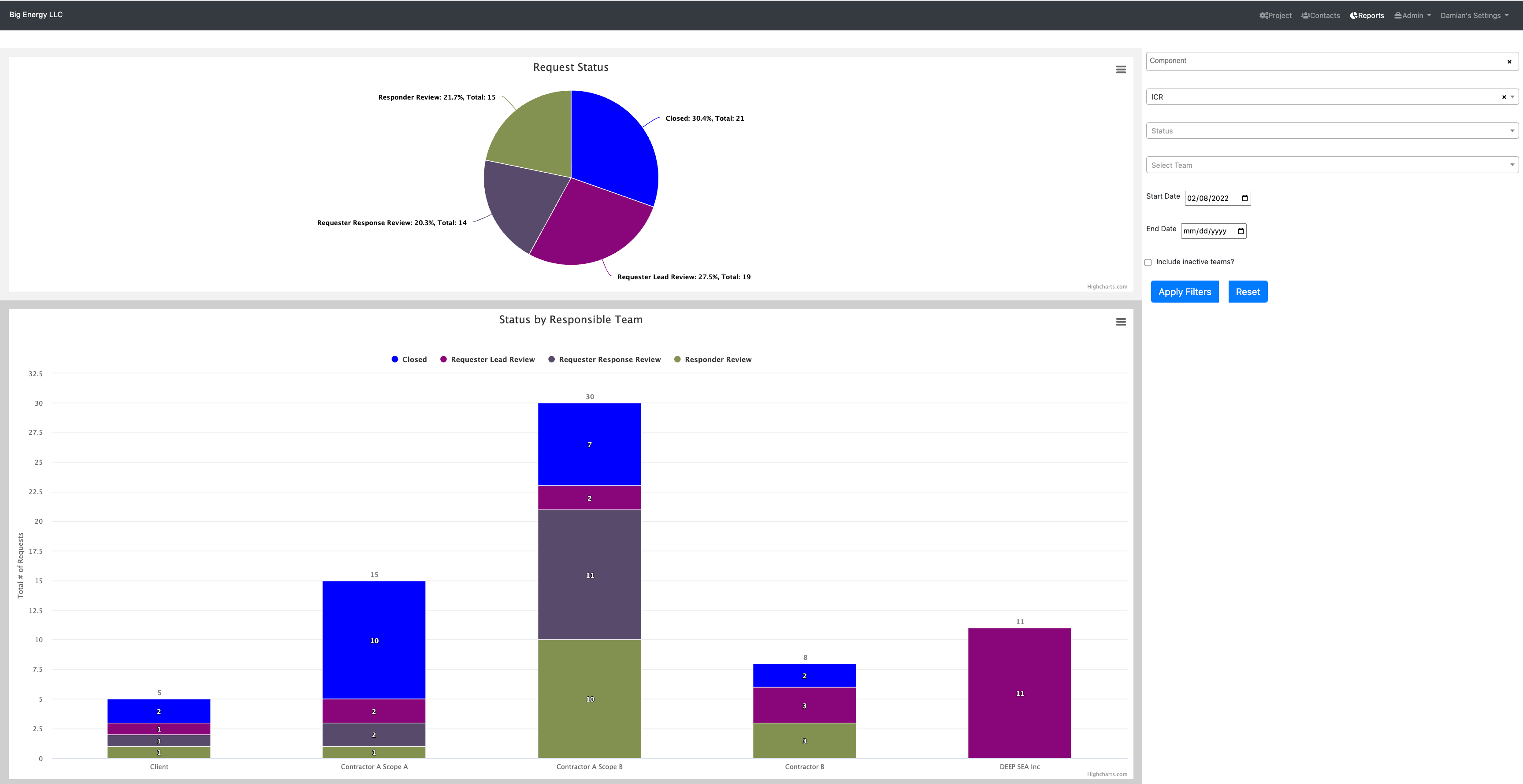Viewport: 1523px width, 784px height.
Task: Click the Contacts people icon in navbar
Action: coord(1305,16)
